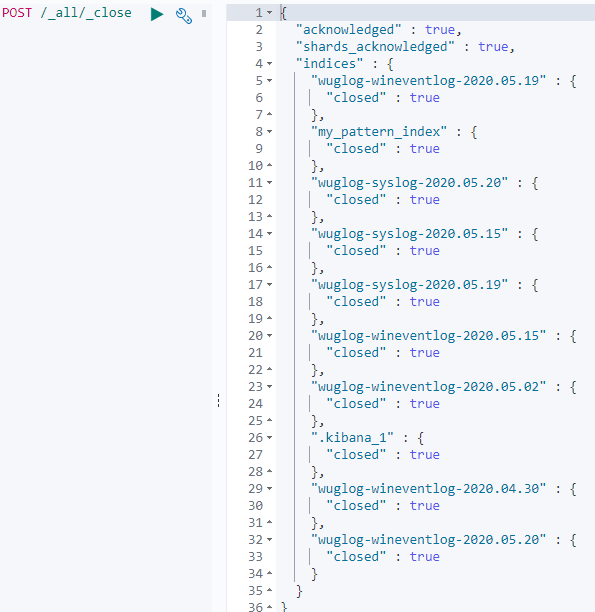Viewport: 595px width, 612px height.
Task: Fold the wuglog-syslog-2020.05.15 block
Action: click(269, 234)
